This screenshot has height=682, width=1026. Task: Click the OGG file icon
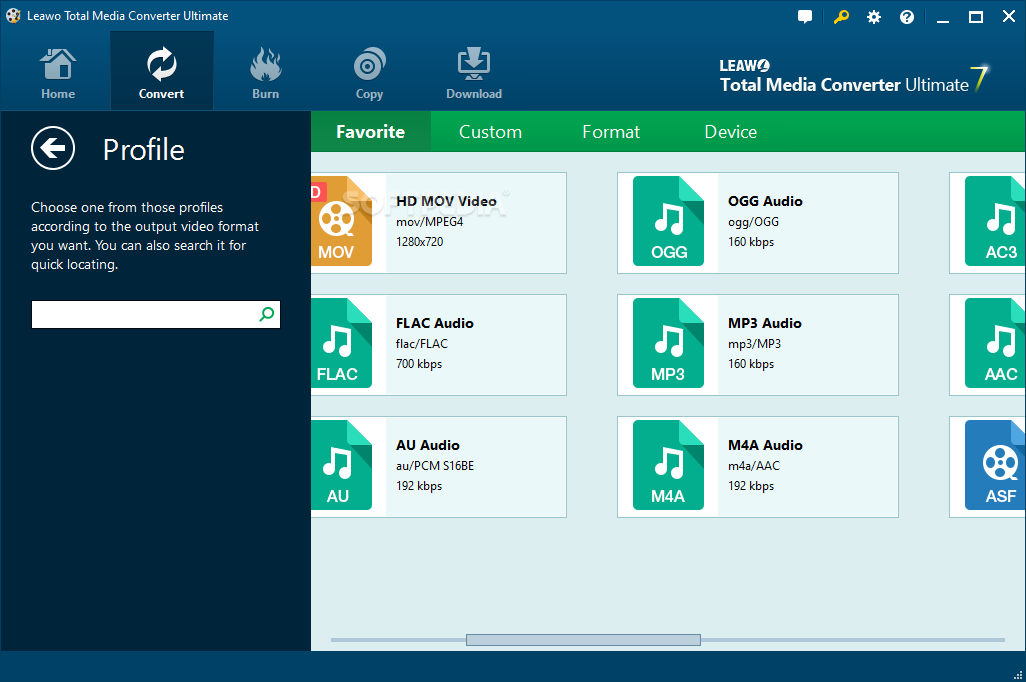tap(668, 221)
